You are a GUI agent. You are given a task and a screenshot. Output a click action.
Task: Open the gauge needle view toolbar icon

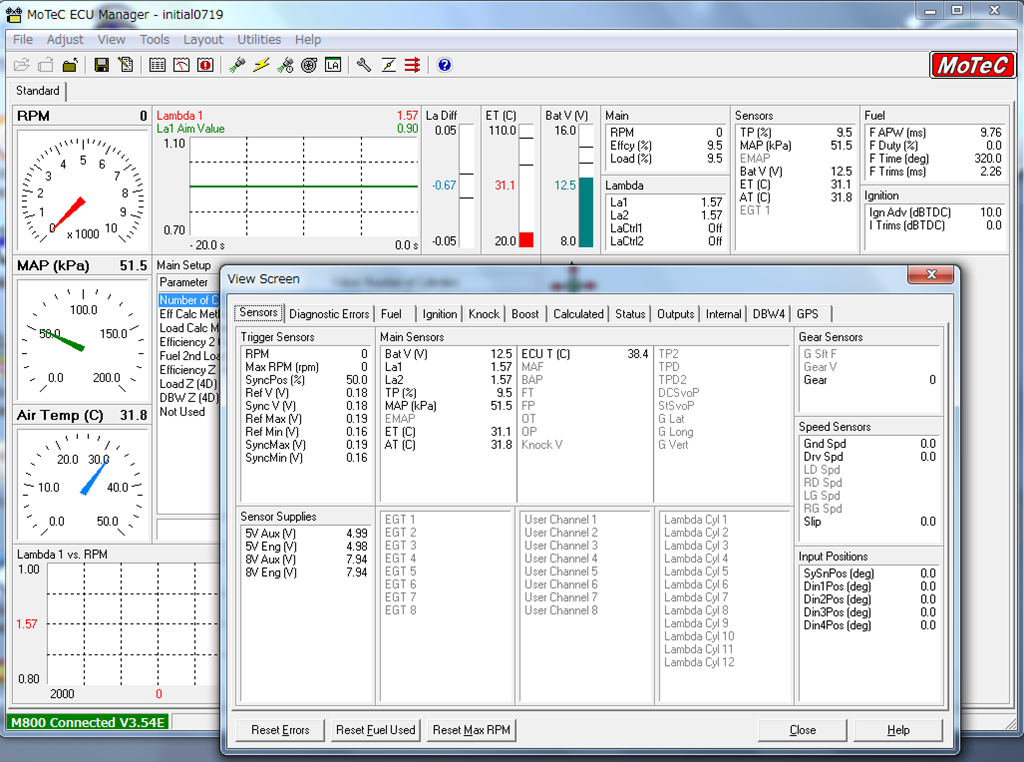click(181, 65)
